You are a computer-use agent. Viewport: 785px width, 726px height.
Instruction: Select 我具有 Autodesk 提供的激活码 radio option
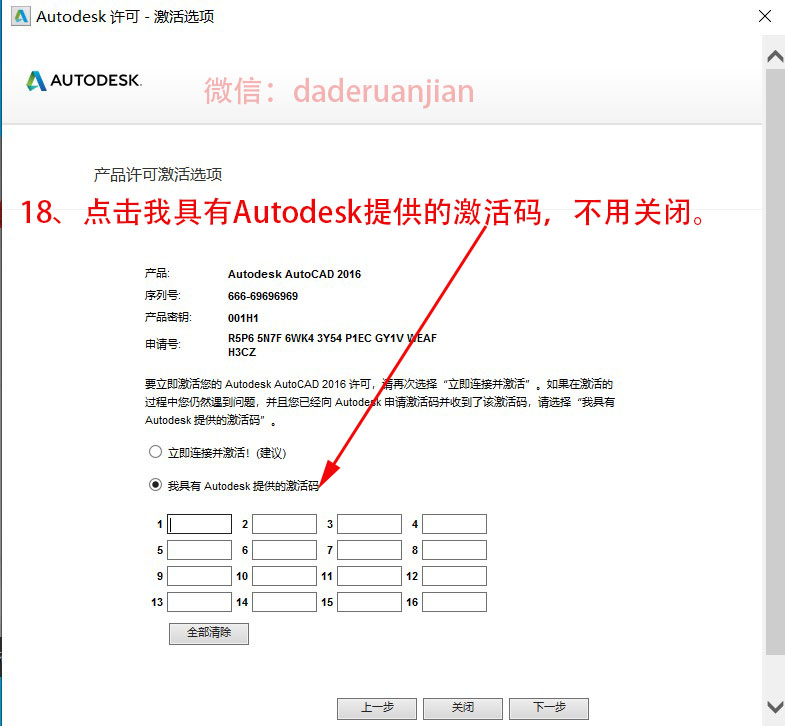coord(155,485)
